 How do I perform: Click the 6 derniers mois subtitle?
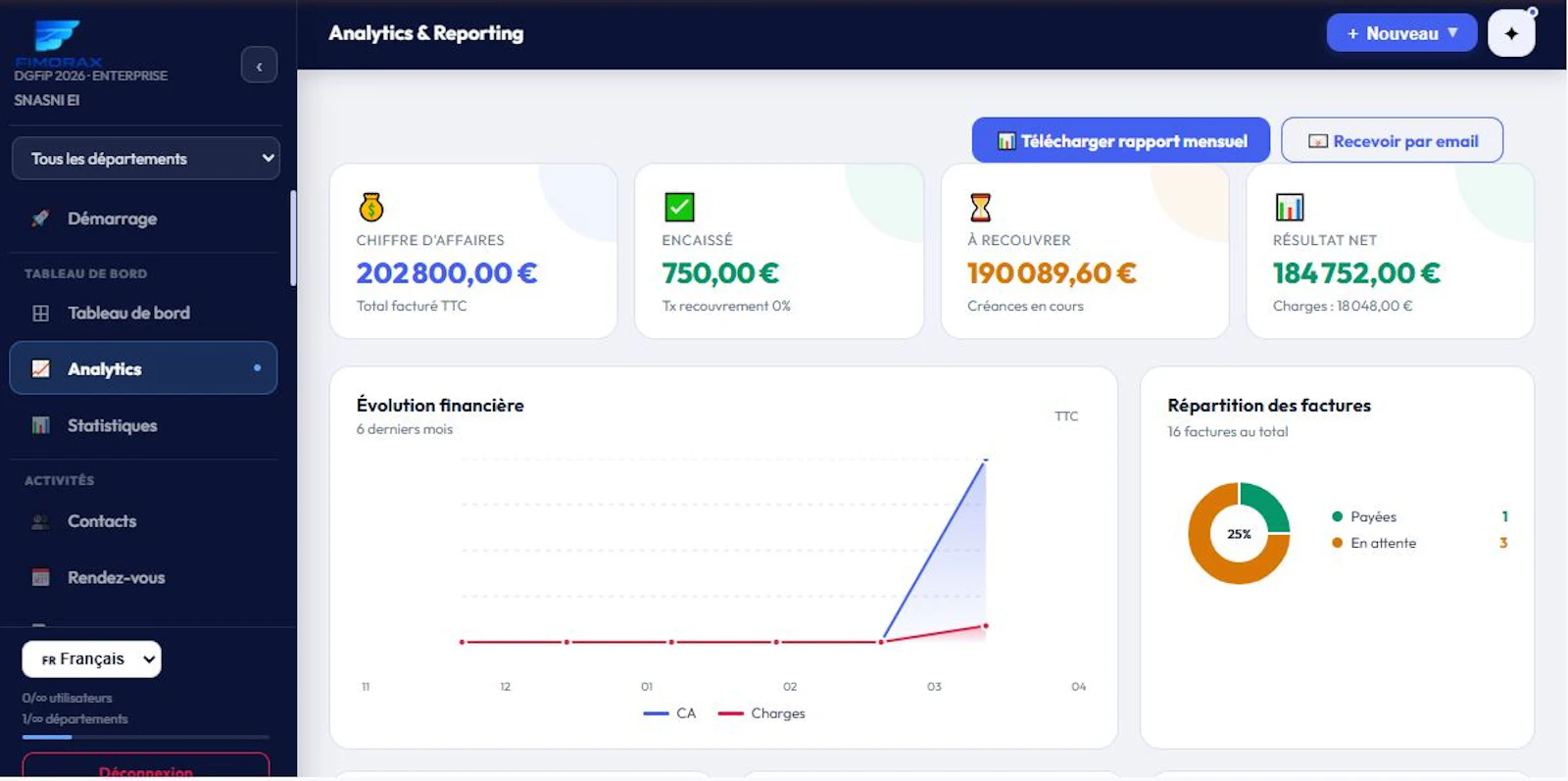[405, 429]
